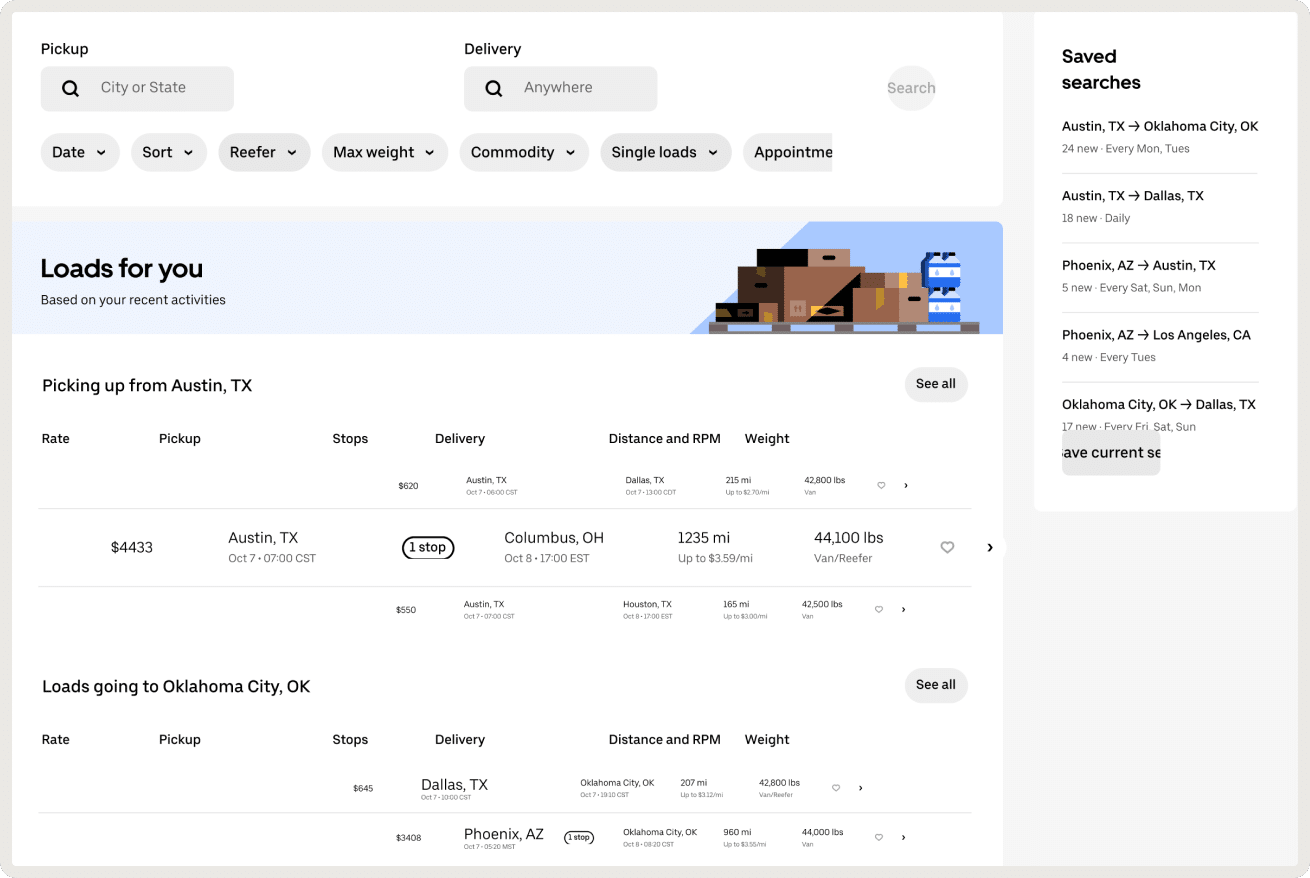
Task: Click the Delivery search magnifier icon
Action: coord(494,88)
